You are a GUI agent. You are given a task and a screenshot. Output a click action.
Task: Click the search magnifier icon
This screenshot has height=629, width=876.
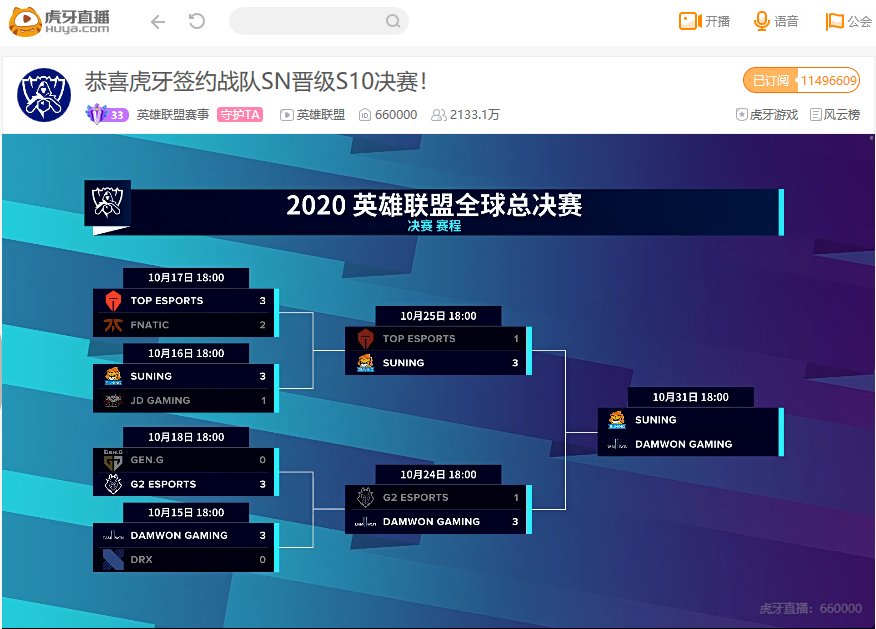[x=393, y=21]
